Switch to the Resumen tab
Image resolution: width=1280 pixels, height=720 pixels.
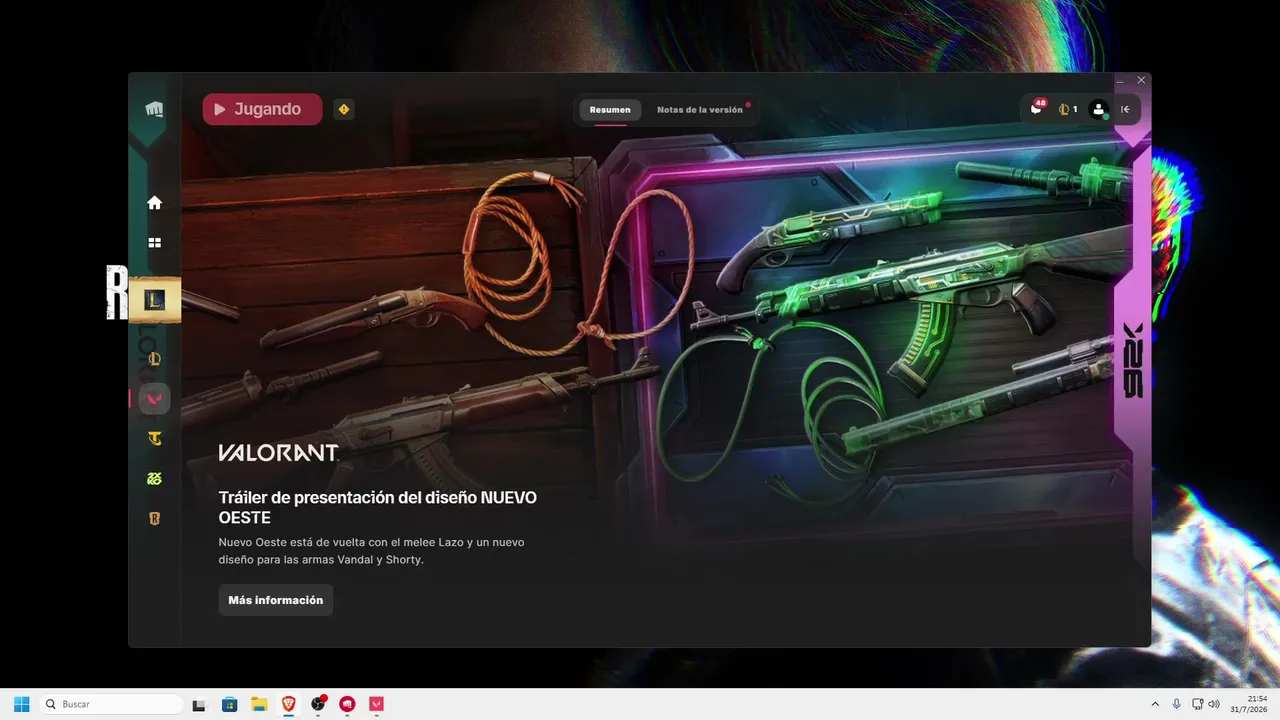click(610, 110)
